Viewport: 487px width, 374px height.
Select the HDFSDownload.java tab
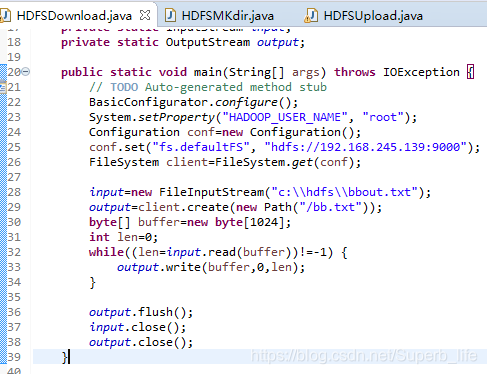pyautogui.click(x=74, y=16)
